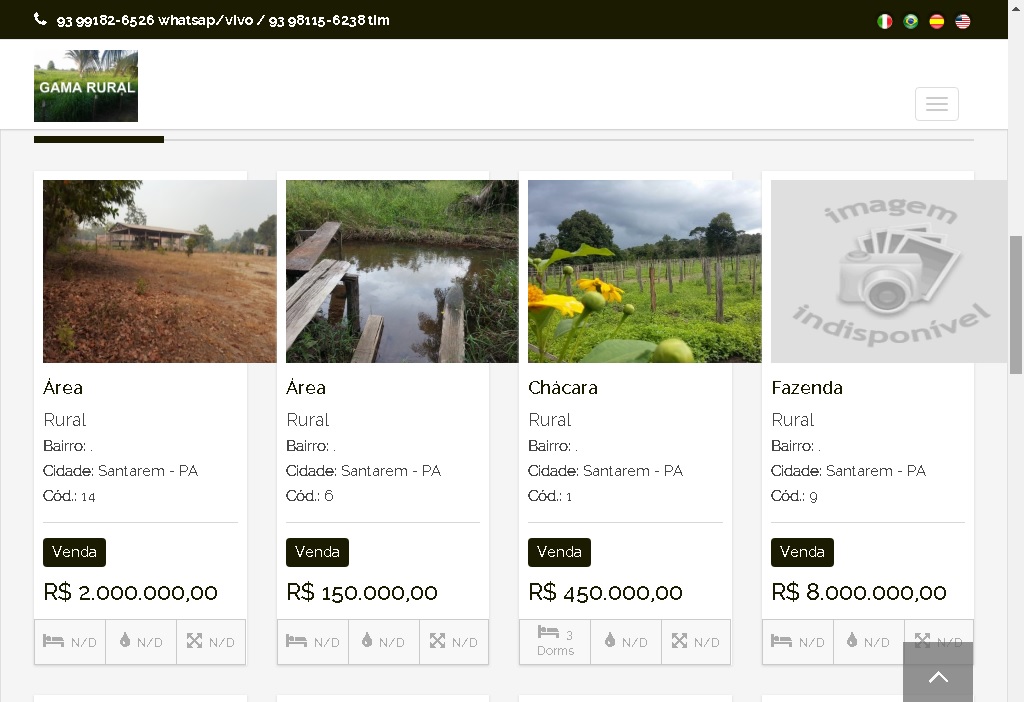Viewport: 1024px width, 702px height.
Task: Click the 'Bairro:' line on the Fazenda card
Action: pyautogui.click(x=796, y=446)
